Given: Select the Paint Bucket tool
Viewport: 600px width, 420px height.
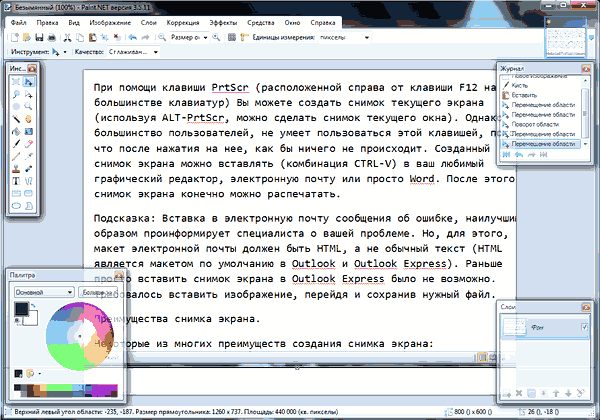Looking at the screenshot, I should [15, 130].
